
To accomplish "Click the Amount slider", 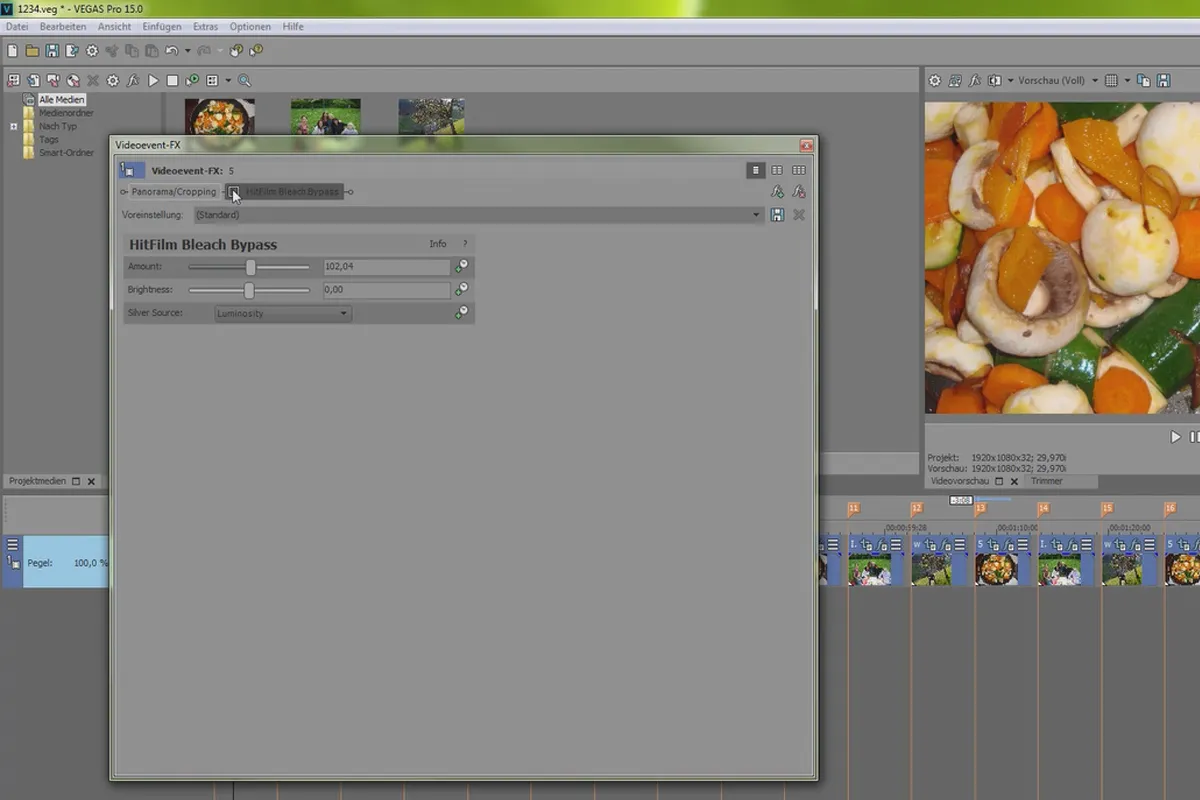I will [x=249, y=267].
